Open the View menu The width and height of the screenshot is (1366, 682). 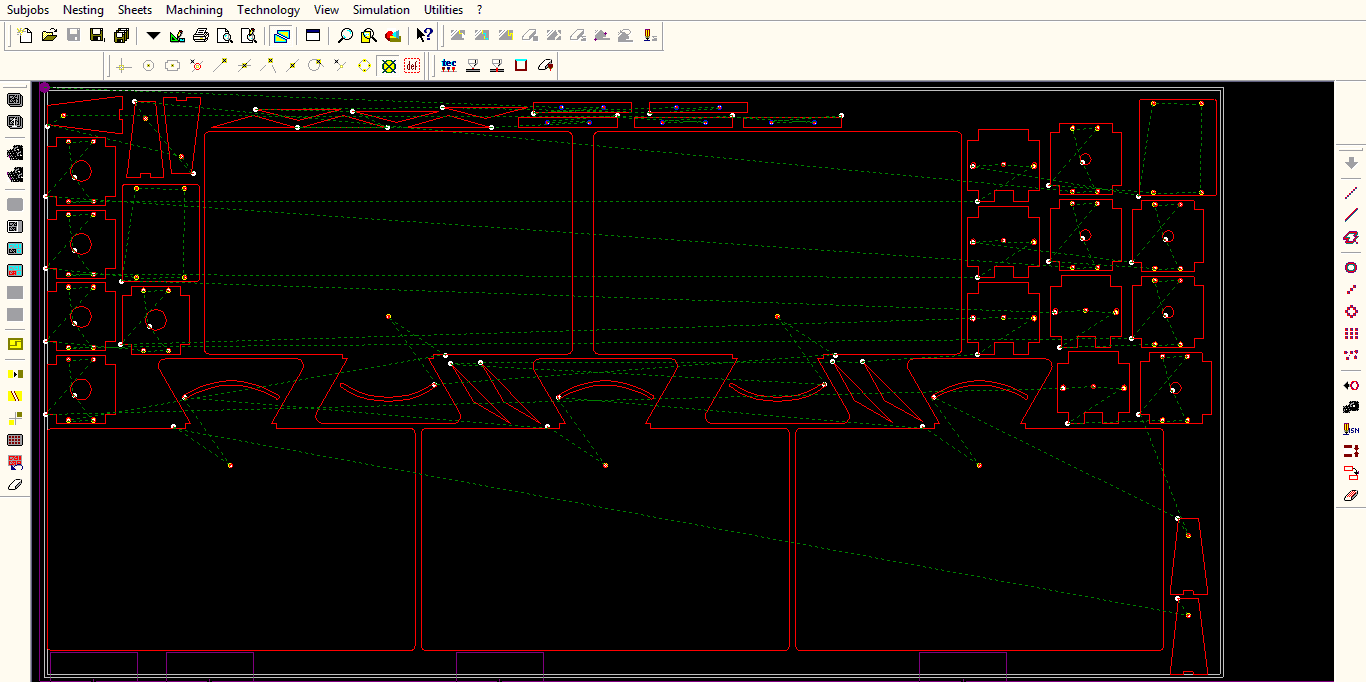click(x=326, y=10)
